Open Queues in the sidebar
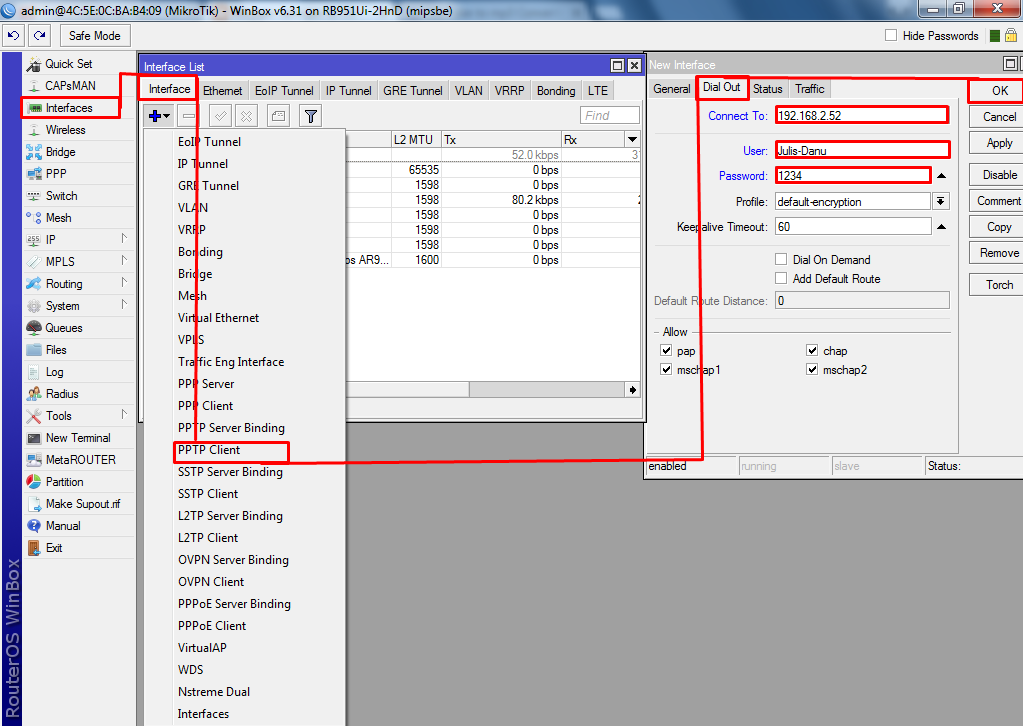This screenshot has width=1023, height=726. point(63,327)
